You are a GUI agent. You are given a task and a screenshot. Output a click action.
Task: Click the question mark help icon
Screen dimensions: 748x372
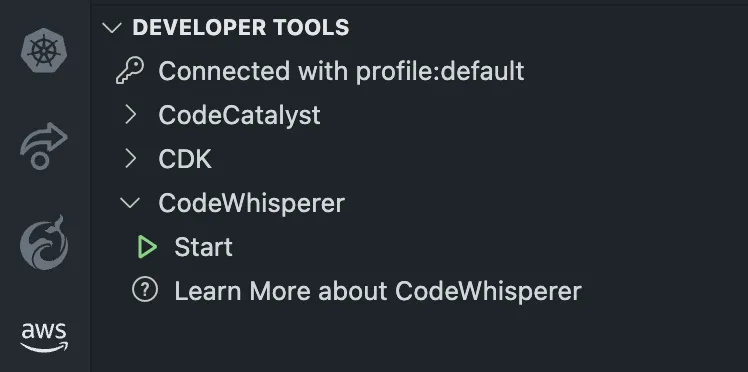point(145,290)
